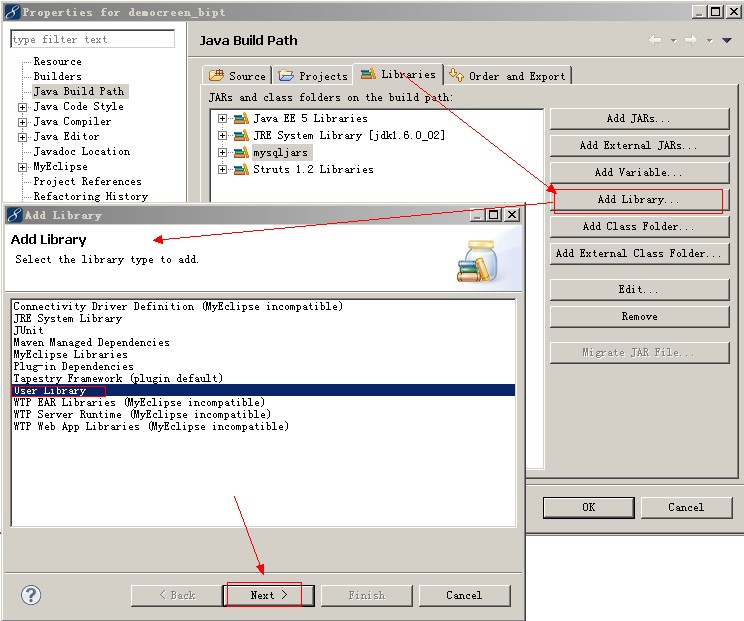Select Refactoring History in the tree
Screen dimensions: 744x621
click(x=91, y=197)
